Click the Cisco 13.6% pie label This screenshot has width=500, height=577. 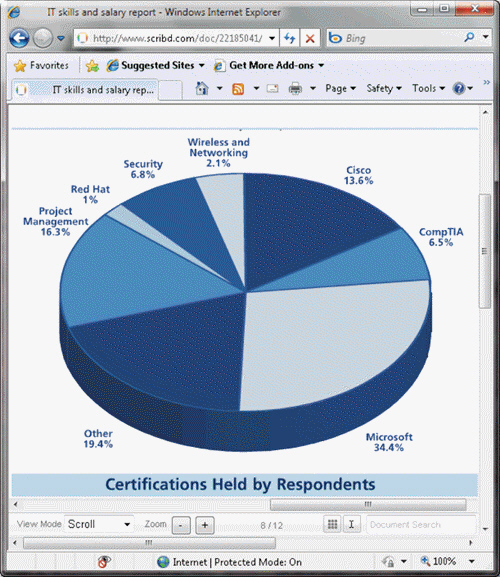358,176
